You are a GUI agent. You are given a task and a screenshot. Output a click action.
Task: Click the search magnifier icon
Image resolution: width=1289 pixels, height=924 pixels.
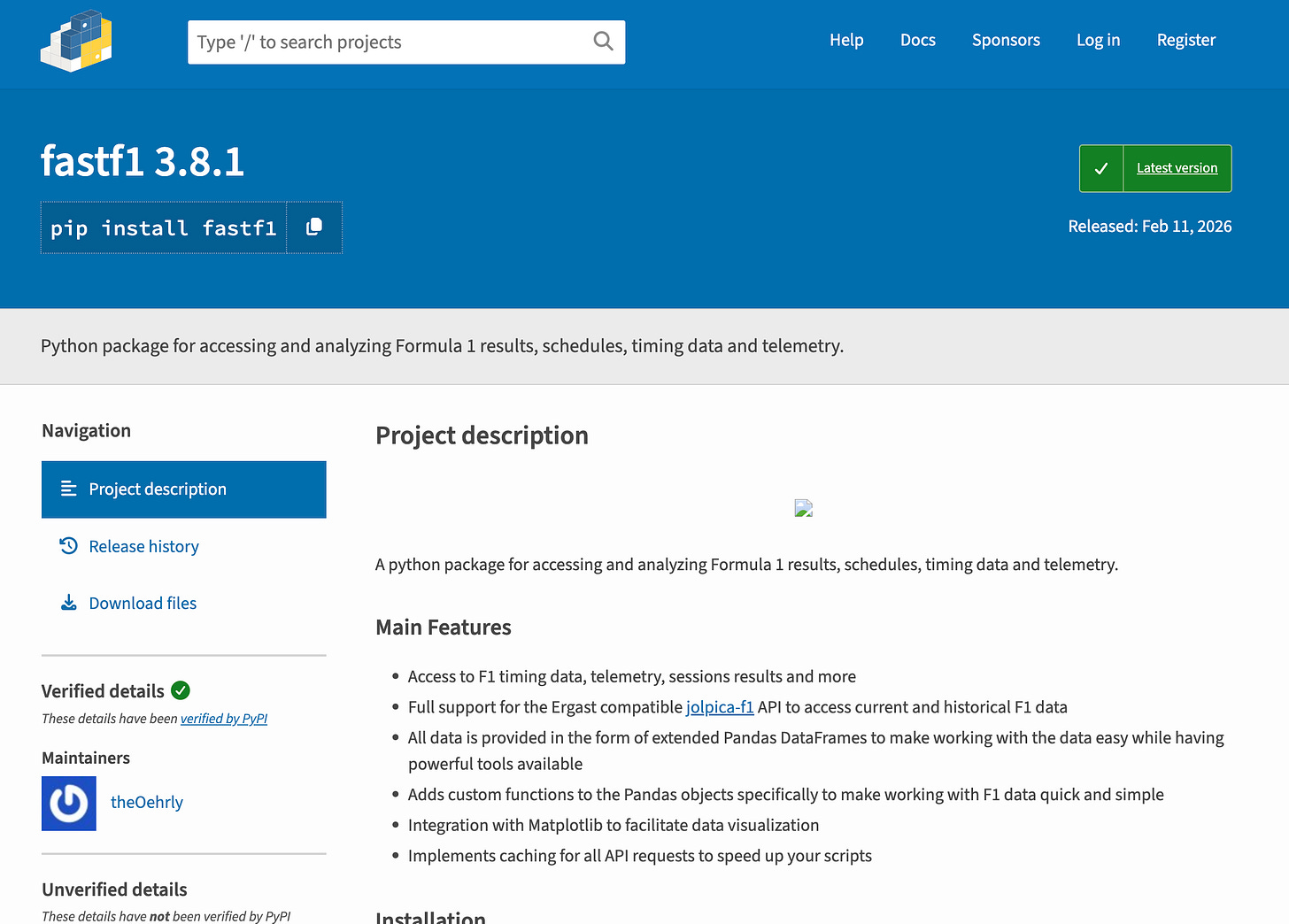(603, 42)
